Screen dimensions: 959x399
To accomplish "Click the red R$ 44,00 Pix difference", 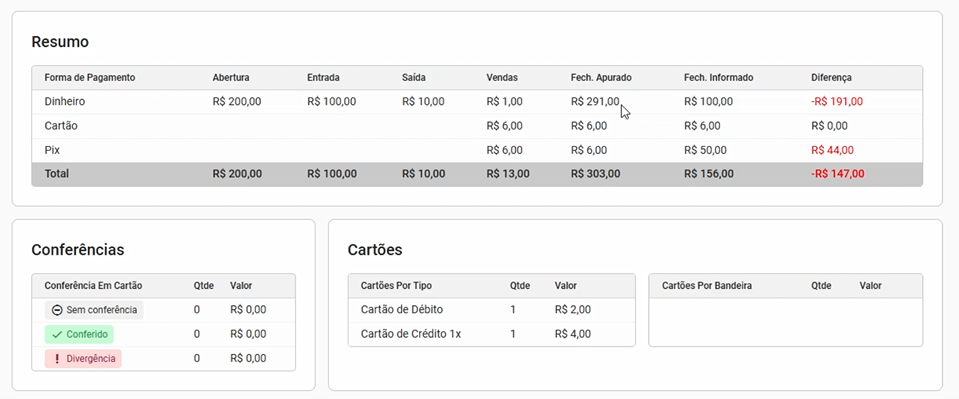I will click(x=832, y=150).
